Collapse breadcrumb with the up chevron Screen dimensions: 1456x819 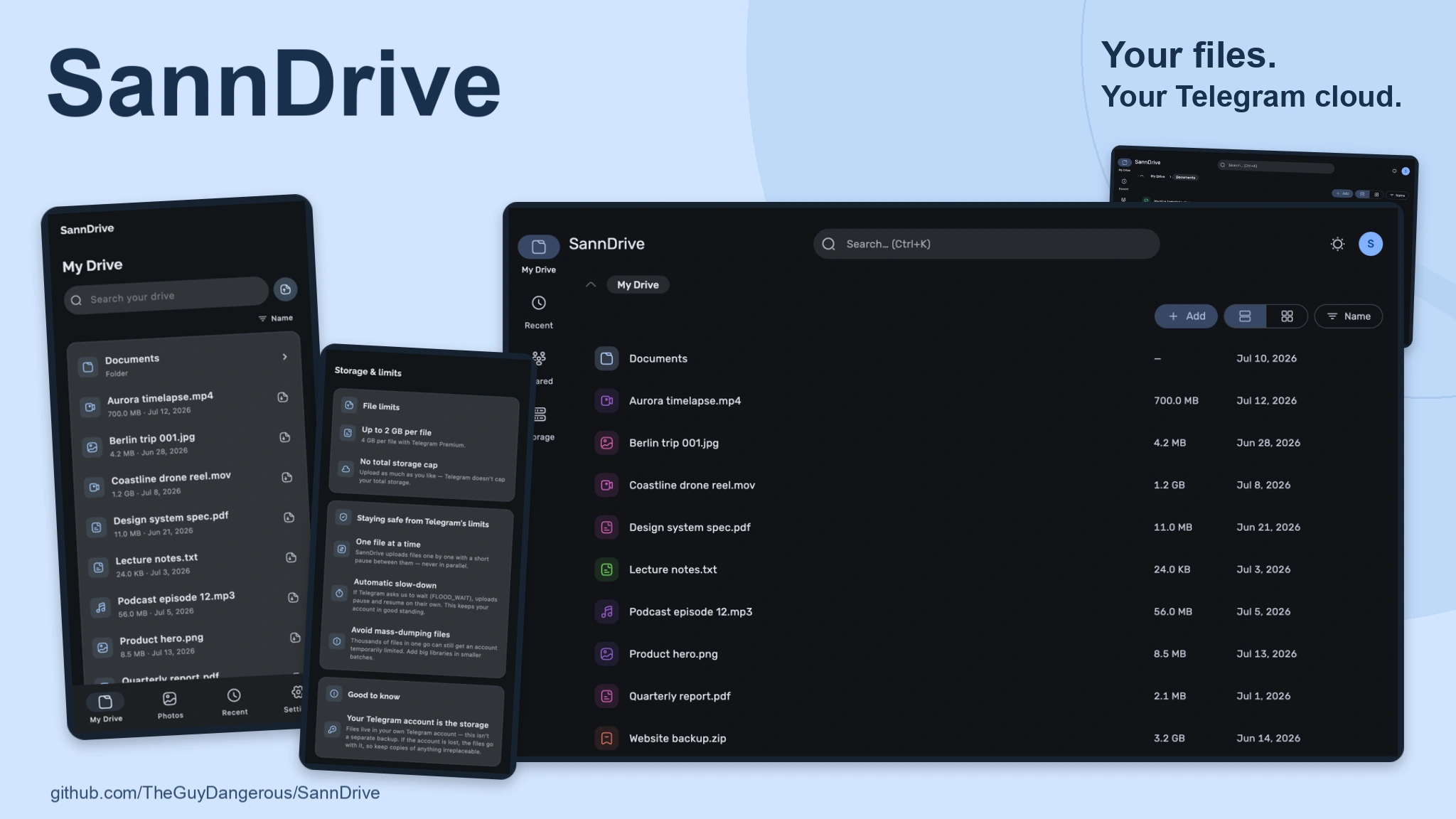pos(590,284)
